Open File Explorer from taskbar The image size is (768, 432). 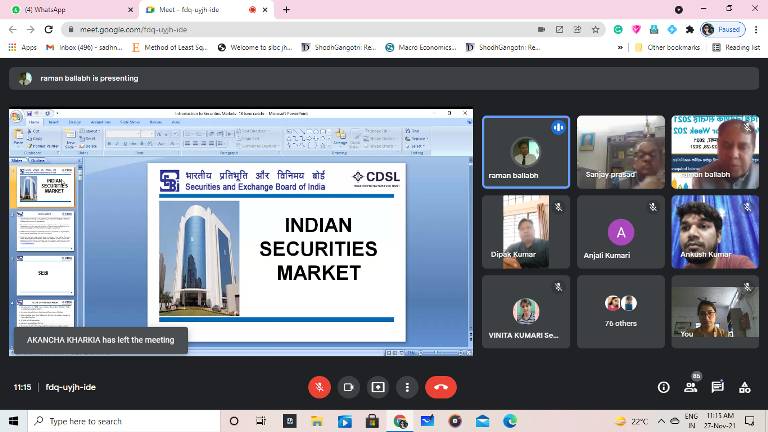pos(317,421)
